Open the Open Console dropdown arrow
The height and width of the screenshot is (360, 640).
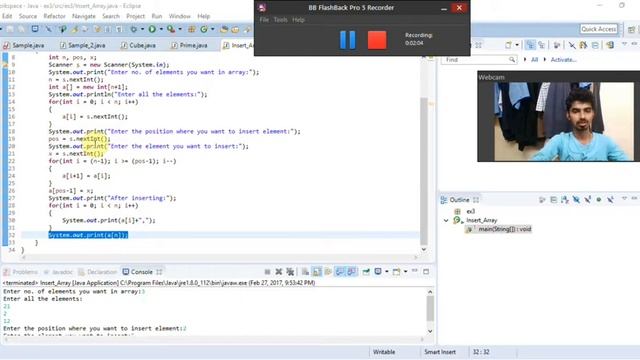pos(405,272)
